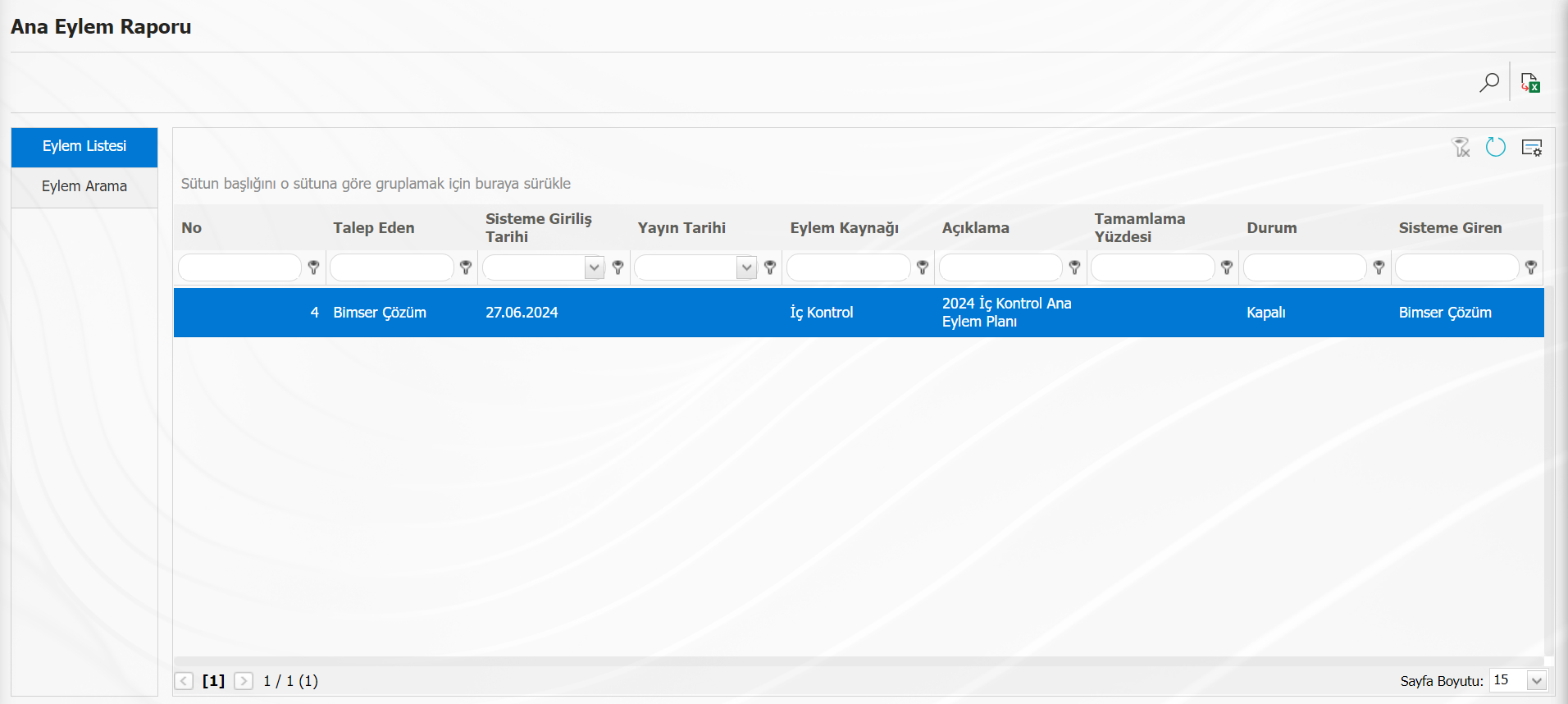
Task: Click the search magnifier icon
Action: [1489, 82]
